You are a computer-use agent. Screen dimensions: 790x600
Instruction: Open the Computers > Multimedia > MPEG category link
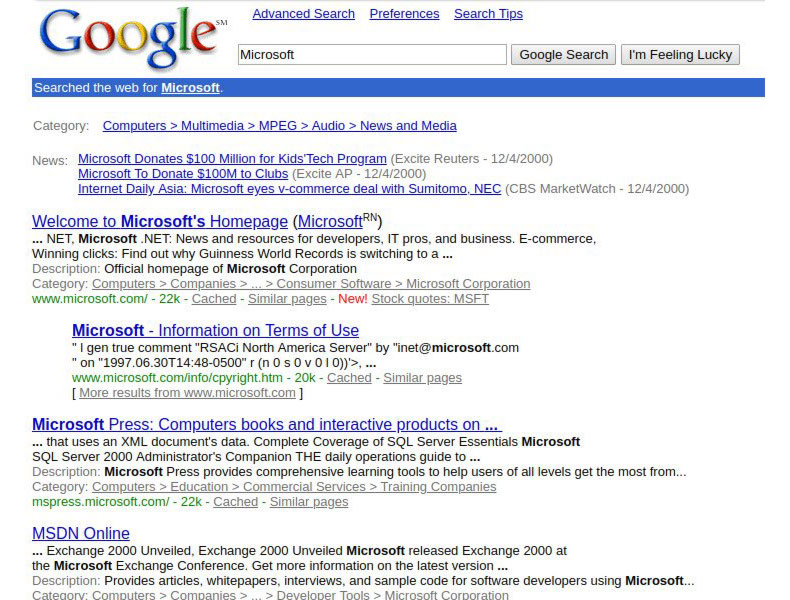pyautogui.click(x=280, y=125)
